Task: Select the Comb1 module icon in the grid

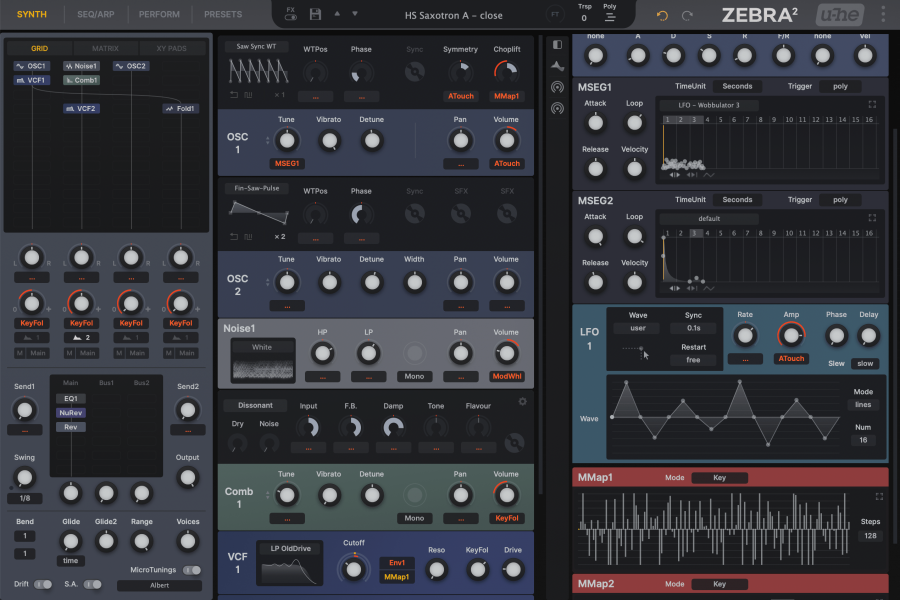Action: pyautogui.click(x=80, y=80)
